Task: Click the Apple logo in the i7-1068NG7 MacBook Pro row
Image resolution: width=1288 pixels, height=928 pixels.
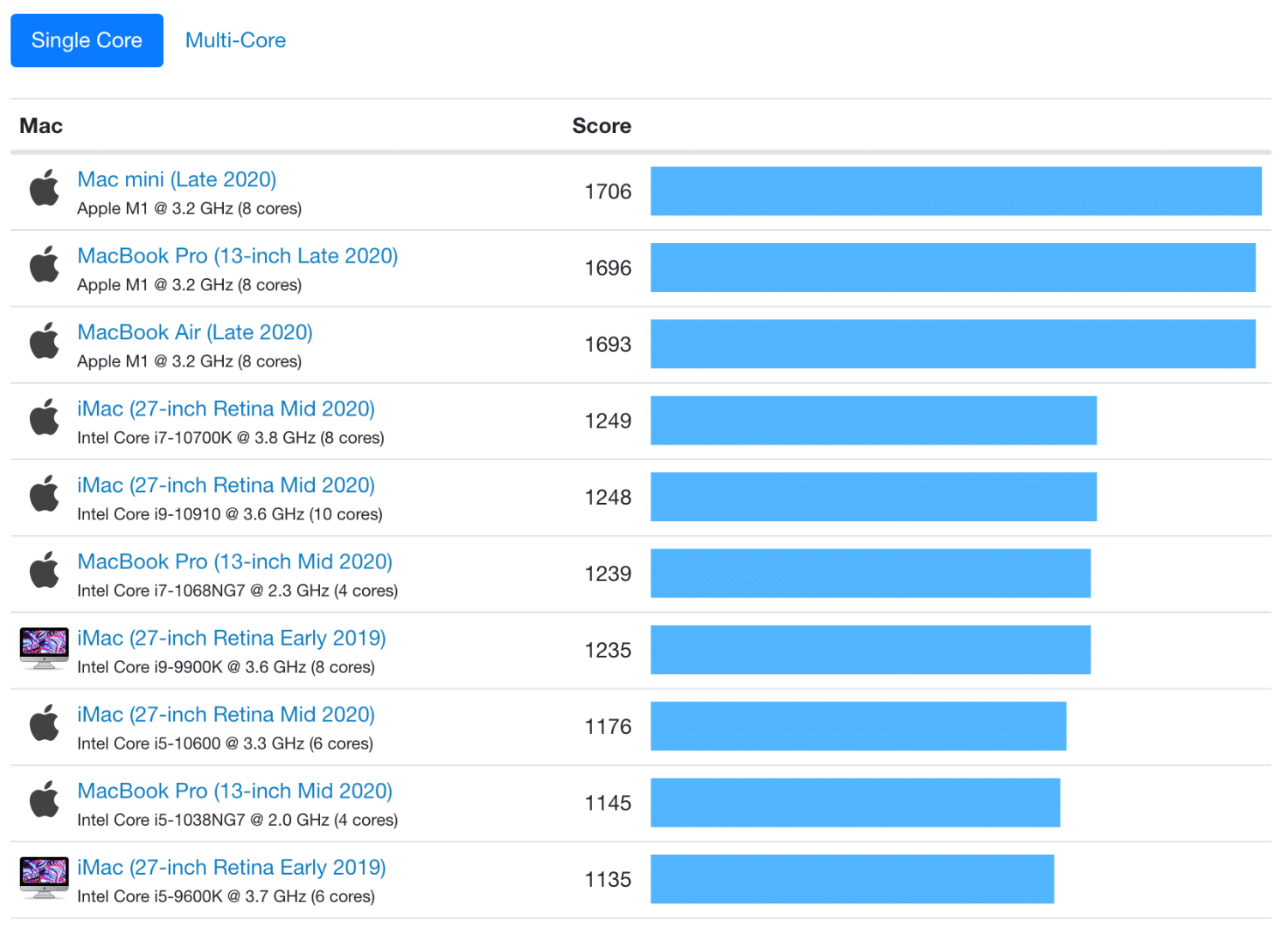Action: pyautogui.click(x=45, y=570)
